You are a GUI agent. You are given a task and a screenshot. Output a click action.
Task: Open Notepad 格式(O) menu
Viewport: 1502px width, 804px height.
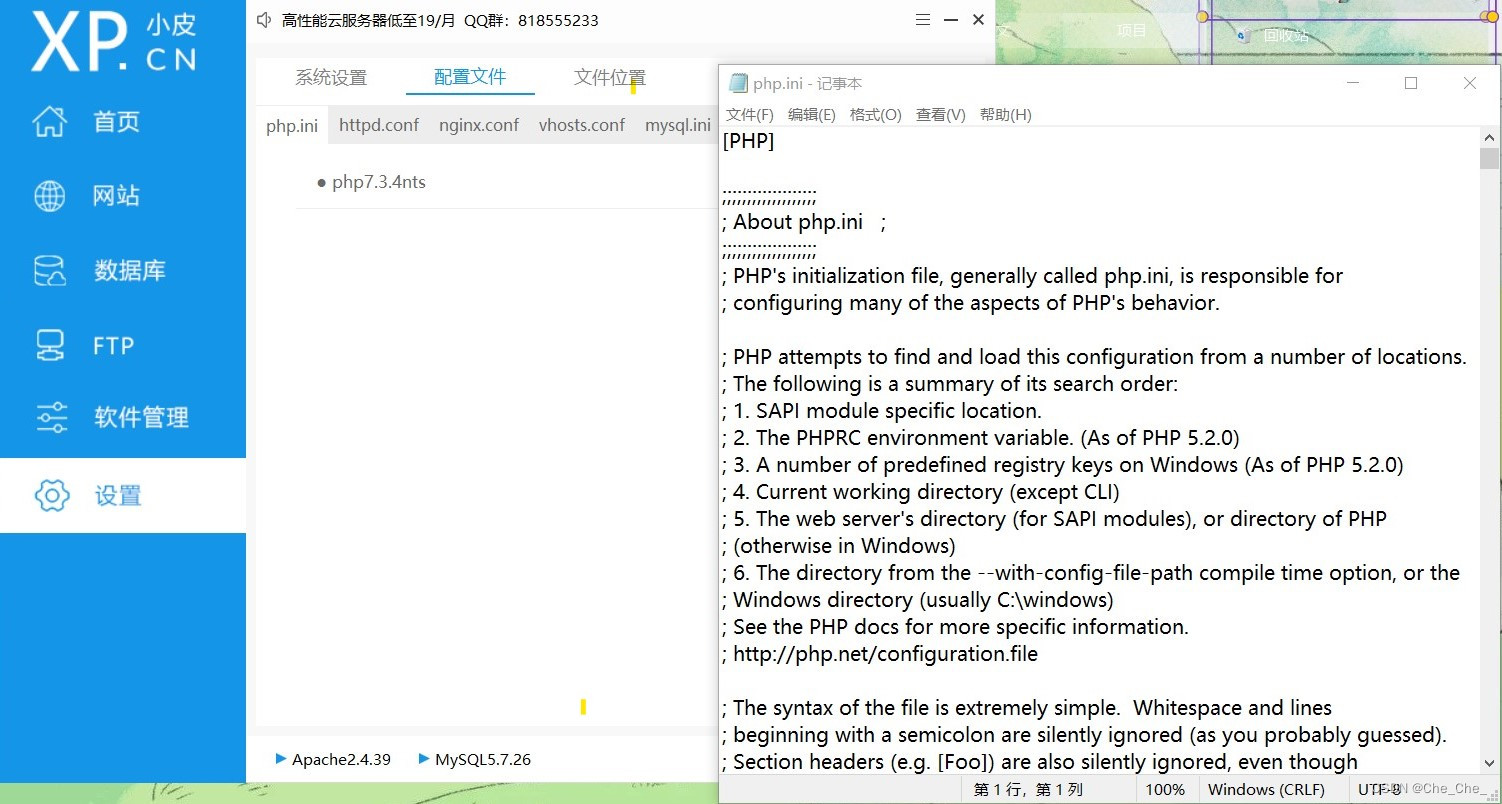point(876,115)
